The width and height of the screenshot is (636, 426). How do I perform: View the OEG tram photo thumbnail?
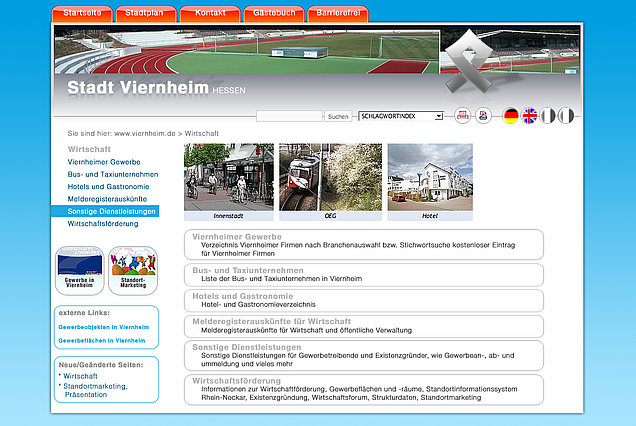pos(331,177)
